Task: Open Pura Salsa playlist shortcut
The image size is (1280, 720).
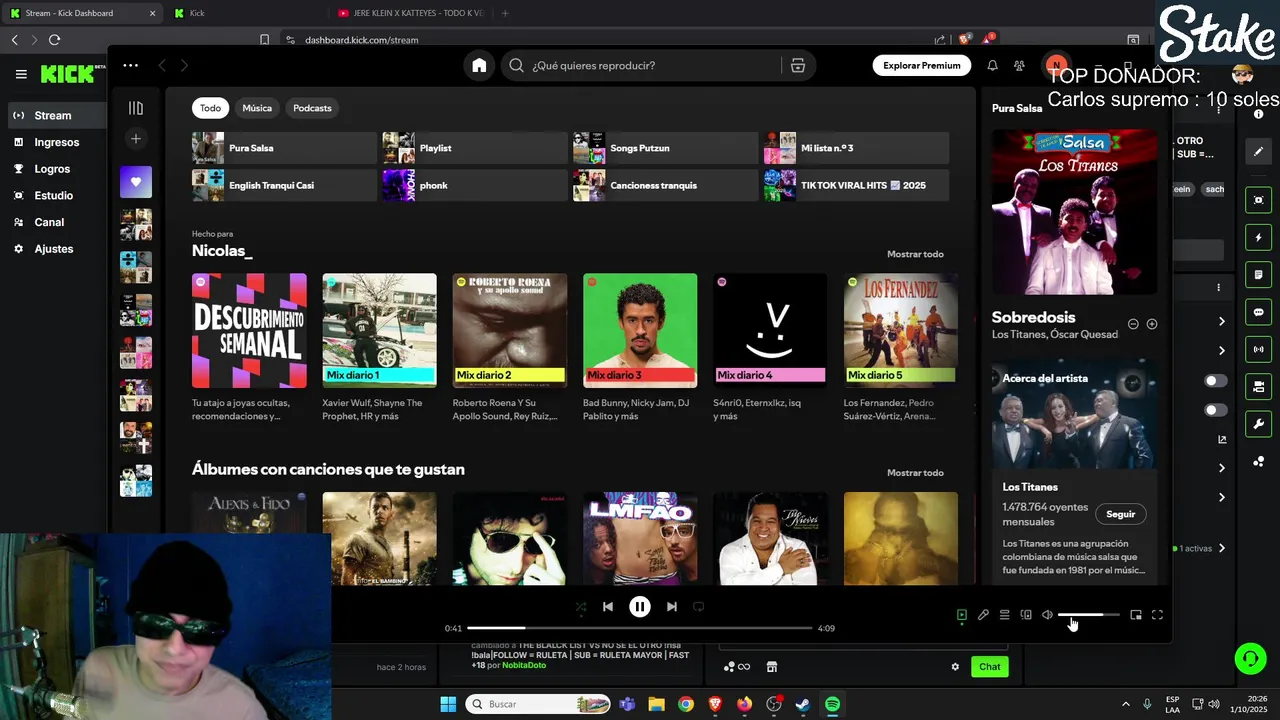Action: point(284,148)
